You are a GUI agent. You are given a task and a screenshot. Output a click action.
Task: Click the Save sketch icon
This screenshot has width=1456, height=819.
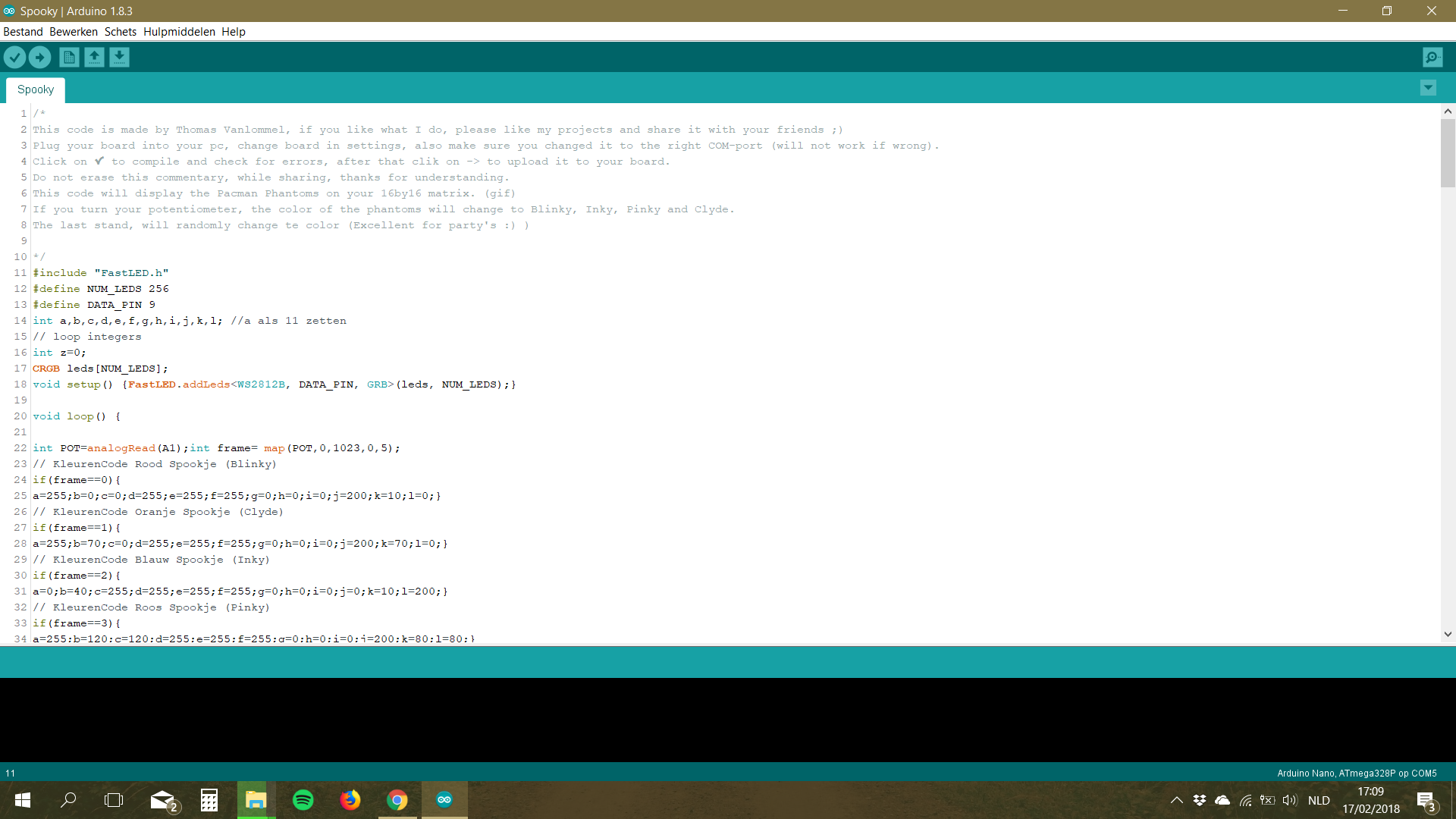click(119, 57)
